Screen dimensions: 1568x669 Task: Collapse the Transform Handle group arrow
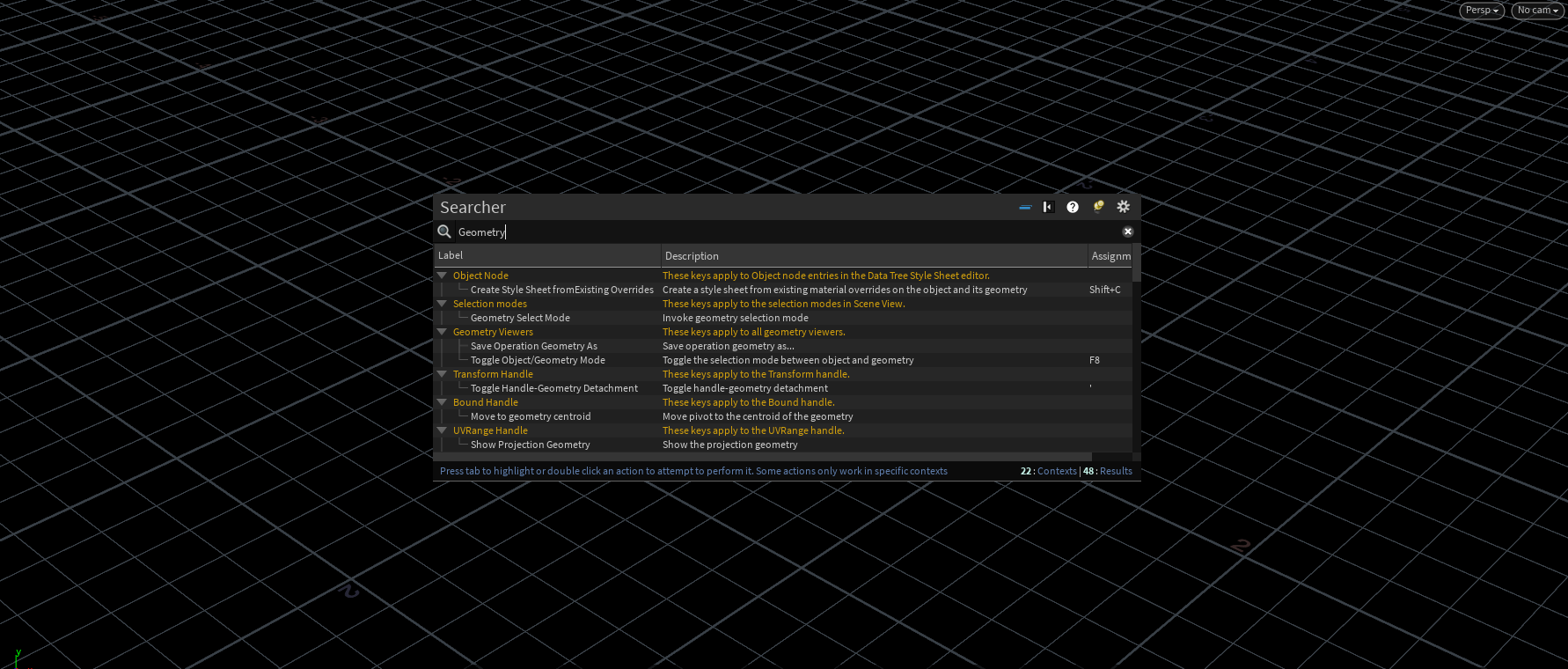coord(442,374)
